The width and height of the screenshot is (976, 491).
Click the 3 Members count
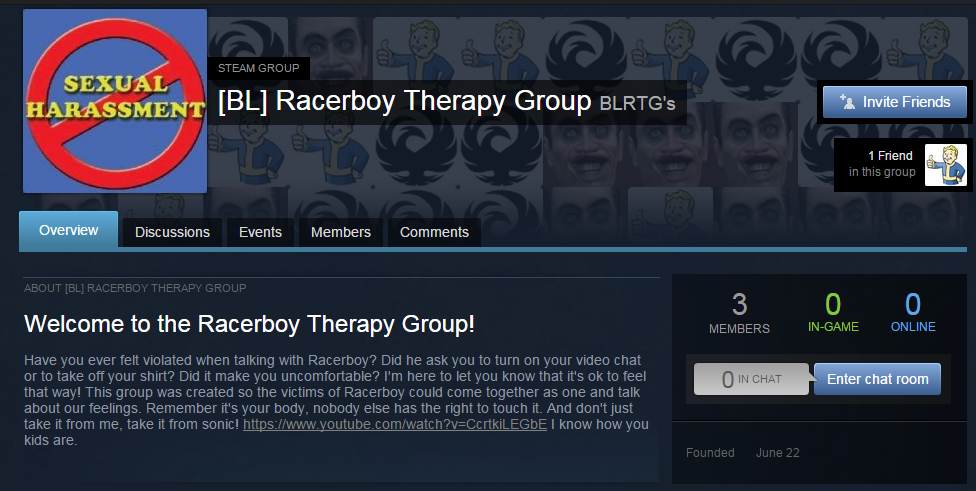(x=739, y=314)
